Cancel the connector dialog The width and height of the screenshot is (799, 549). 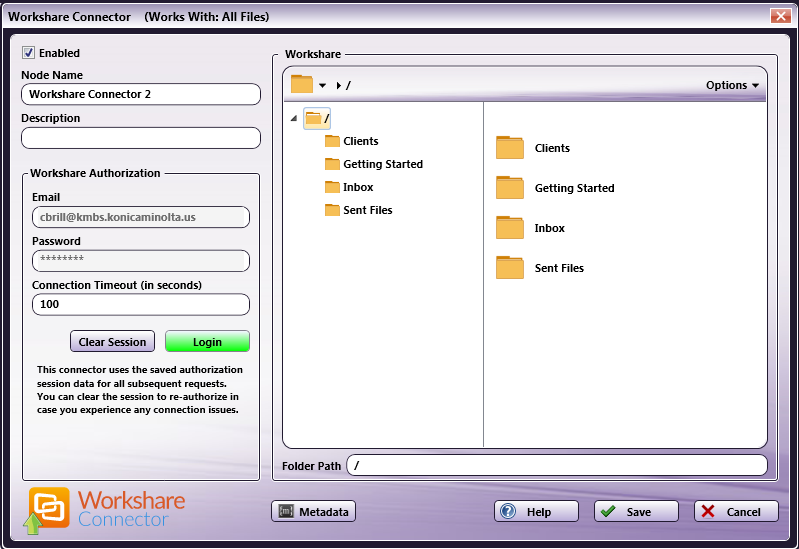[736, 511]
